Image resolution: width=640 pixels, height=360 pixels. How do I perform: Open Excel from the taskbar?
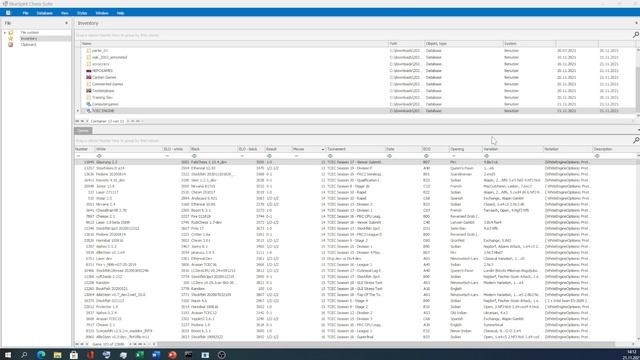coord(140,355)
